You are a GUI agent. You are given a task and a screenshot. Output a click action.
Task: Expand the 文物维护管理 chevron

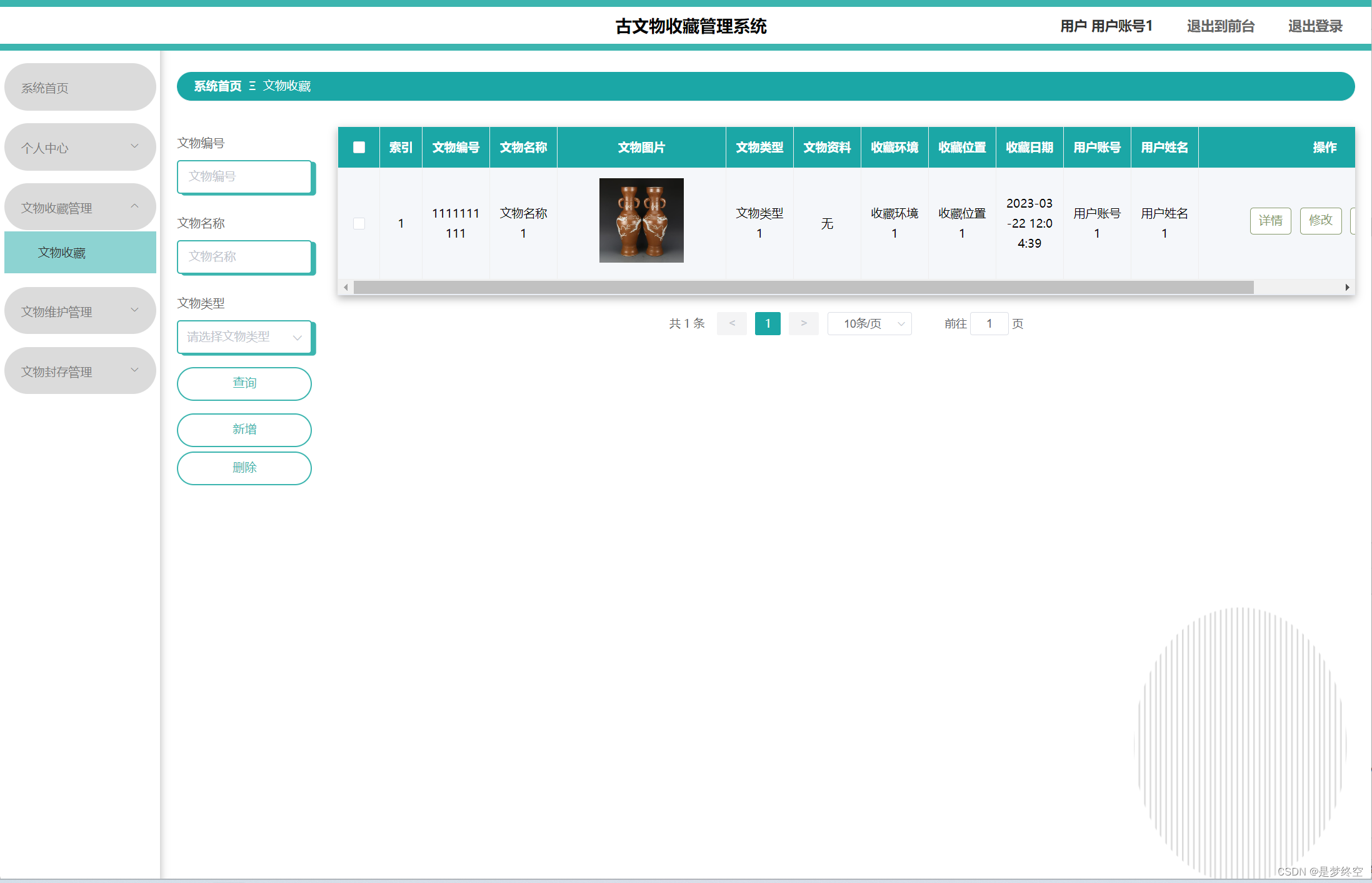coord(134,310)
